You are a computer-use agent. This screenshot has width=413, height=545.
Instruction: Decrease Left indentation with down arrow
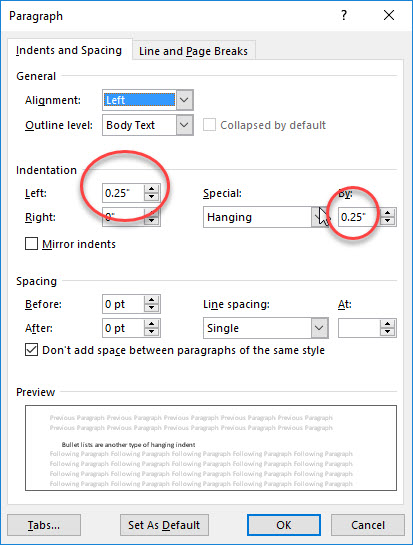(152, 197)
